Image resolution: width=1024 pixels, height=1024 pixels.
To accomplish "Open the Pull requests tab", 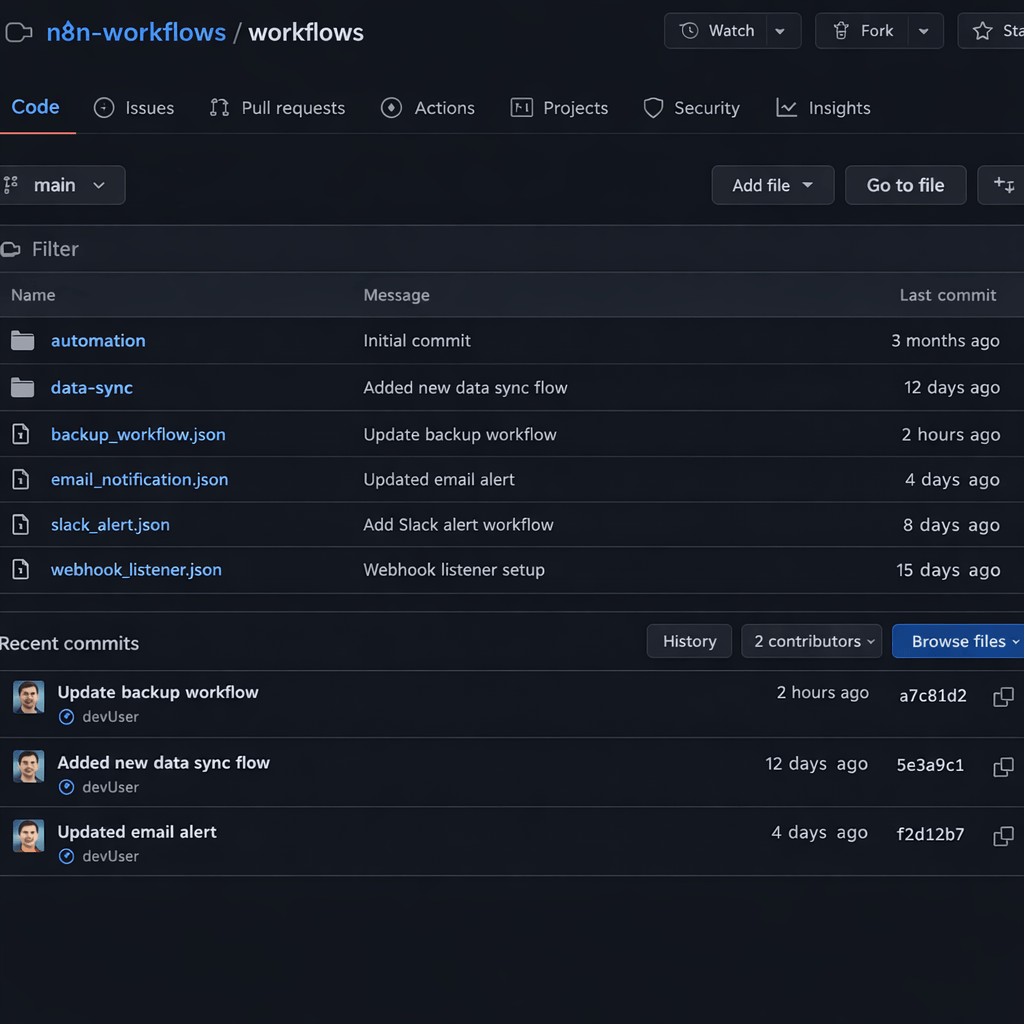I will [x=278, y=108].
